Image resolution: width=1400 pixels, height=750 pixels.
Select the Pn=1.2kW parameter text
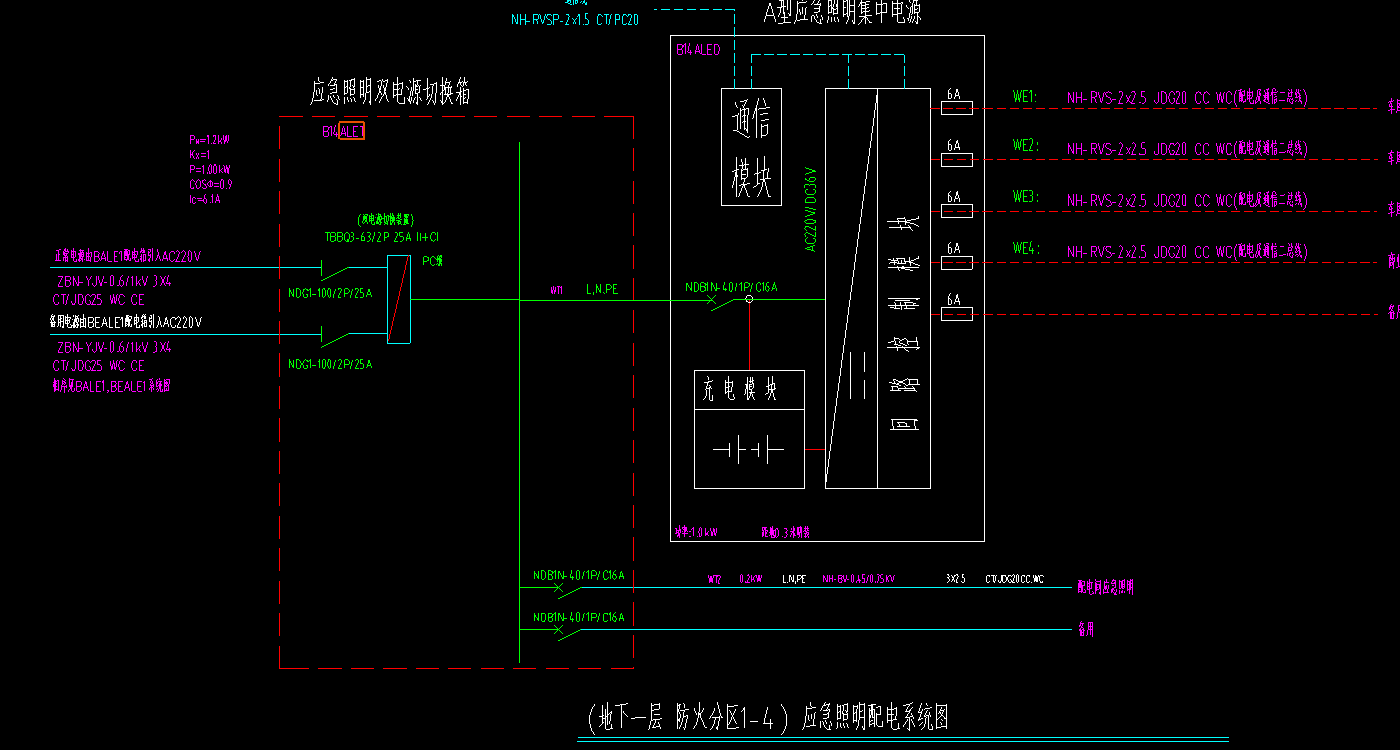[x=210, y=140]
